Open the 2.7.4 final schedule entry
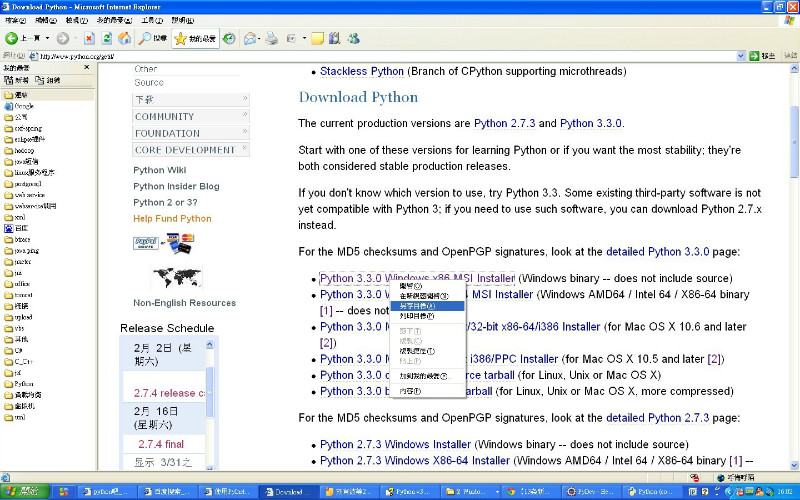This screenshot has width=800, height=500. (161, 444)
